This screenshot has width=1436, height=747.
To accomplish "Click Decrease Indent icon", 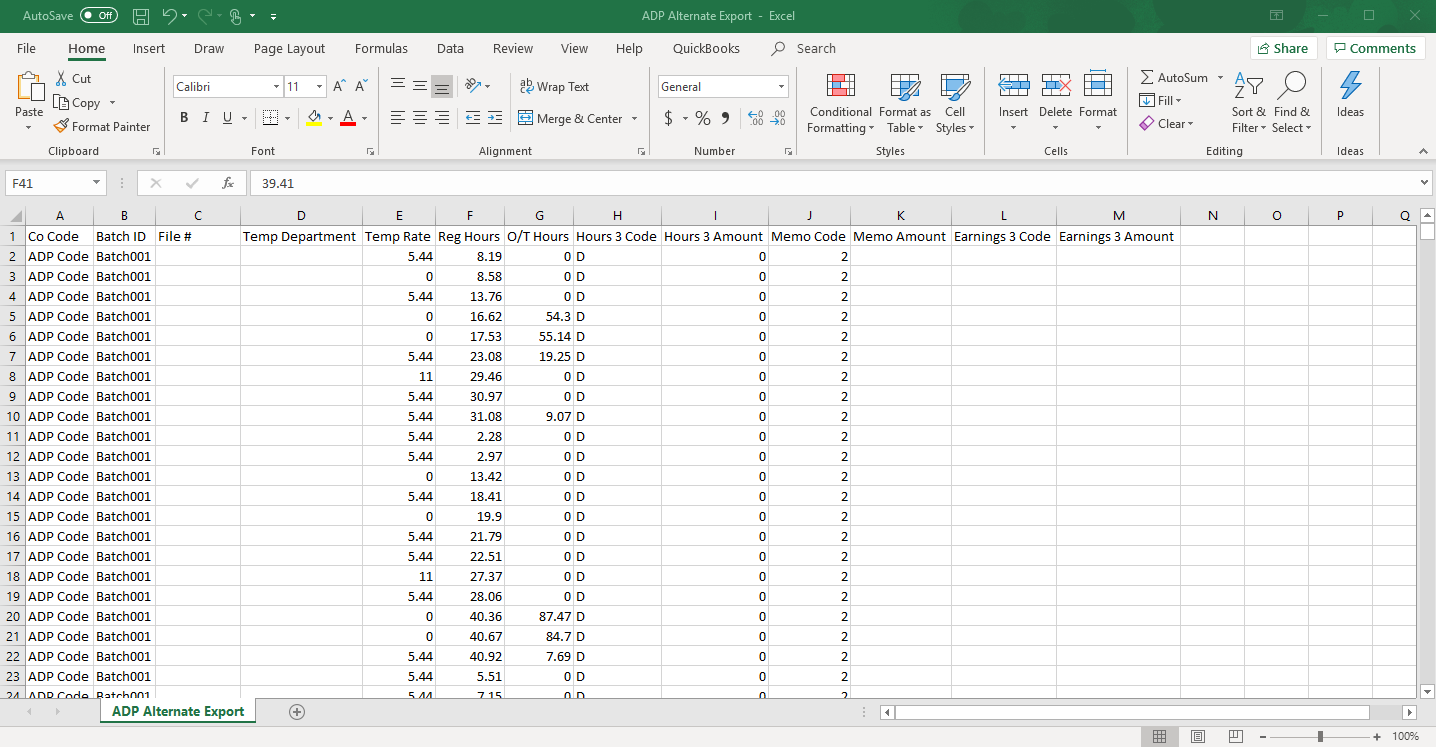I will 473,118.
